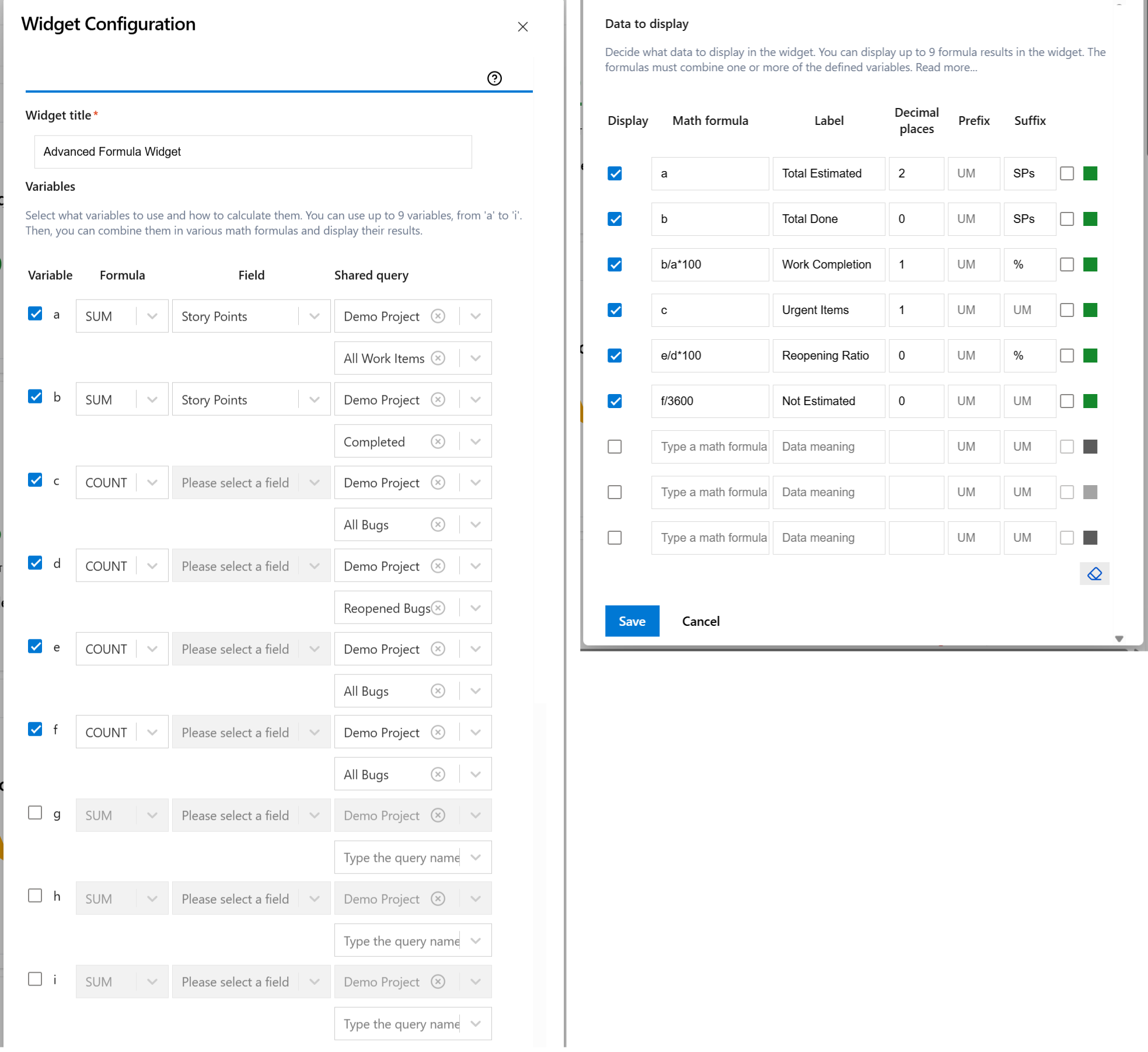The height and width of the screenshot is (1052, 1148).
Task: Check the box beside the Total Estimated color swatch
Action: click(1067, 173)
